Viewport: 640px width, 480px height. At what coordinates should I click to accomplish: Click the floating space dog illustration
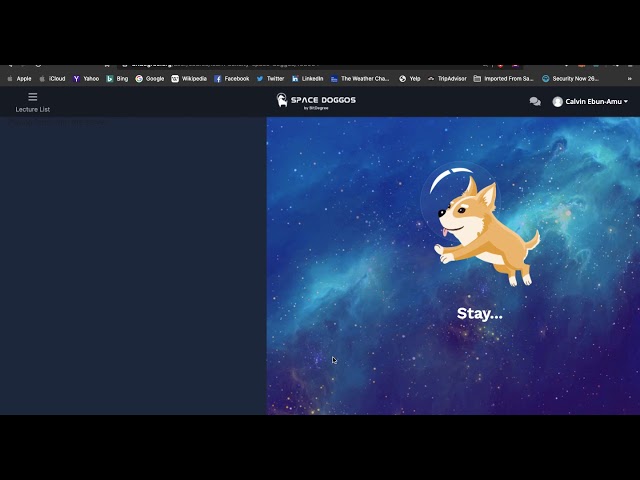click(x=481, y=224)
